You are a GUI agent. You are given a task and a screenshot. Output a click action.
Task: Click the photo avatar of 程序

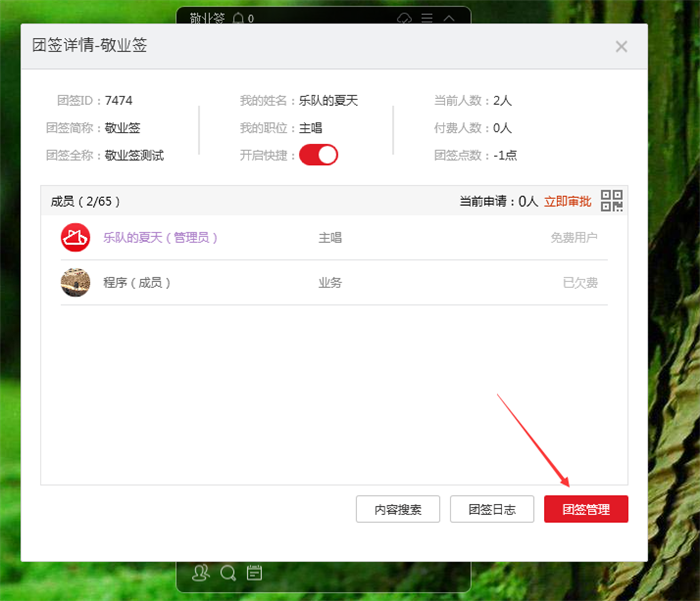(75, 283)
